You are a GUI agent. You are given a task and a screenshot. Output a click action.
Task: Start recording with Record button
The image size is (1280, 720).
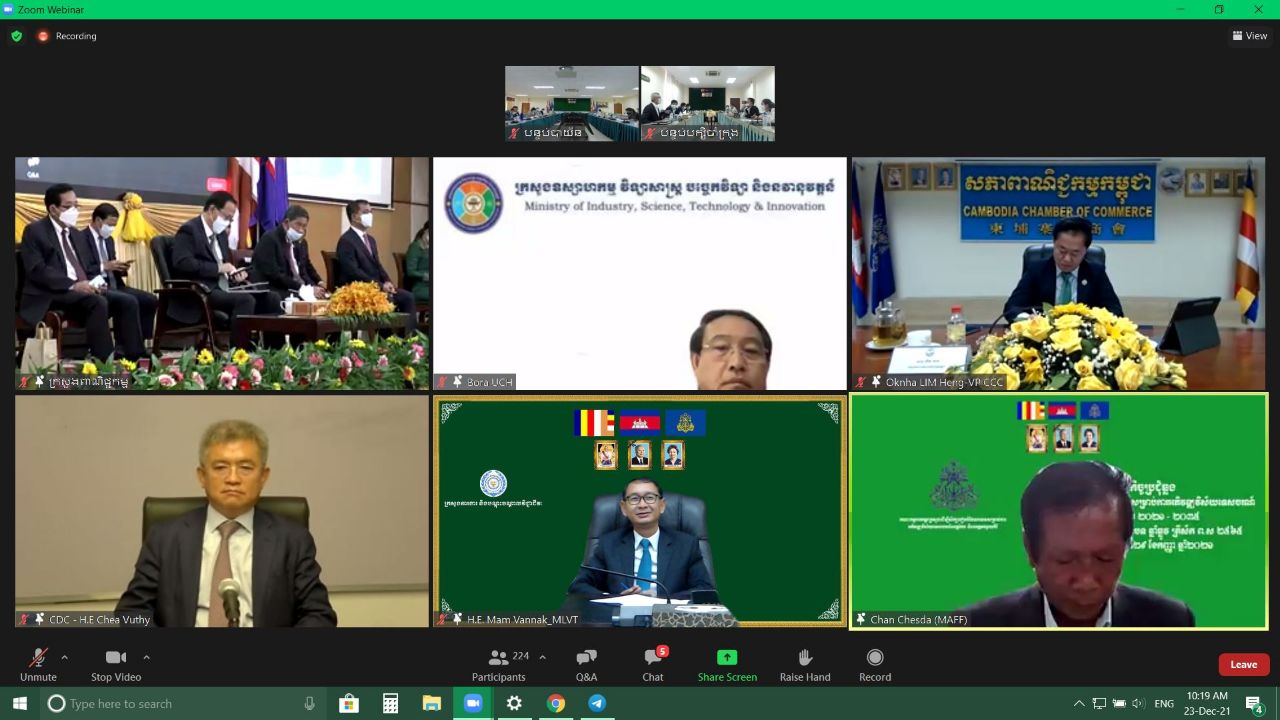coord(875,665)
